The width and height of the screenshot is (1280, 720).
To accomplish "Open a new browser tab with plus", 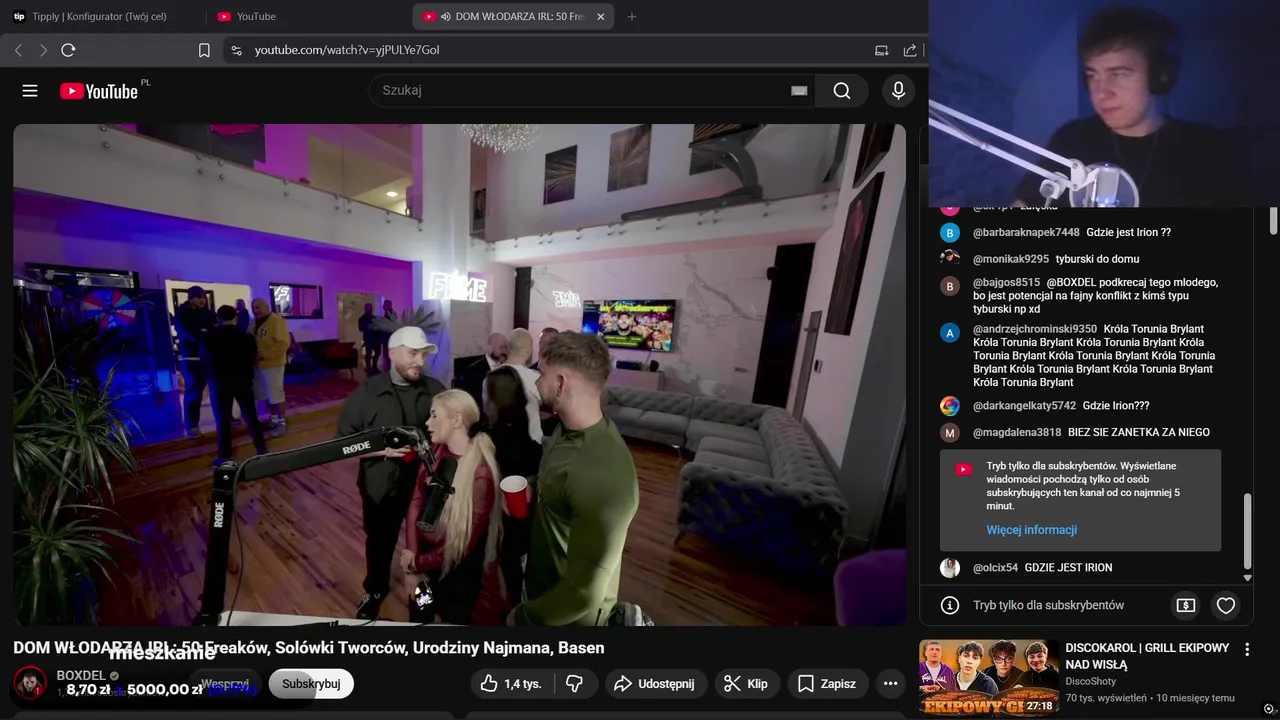I will pyautogui.click(x=631, y=16).
